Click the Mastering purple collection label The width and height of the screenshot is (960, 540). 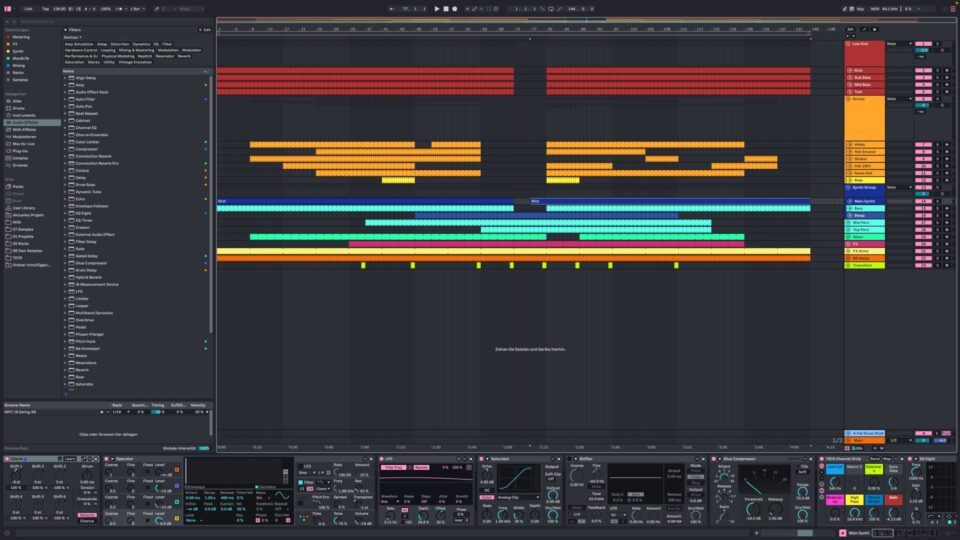[21, 36]
